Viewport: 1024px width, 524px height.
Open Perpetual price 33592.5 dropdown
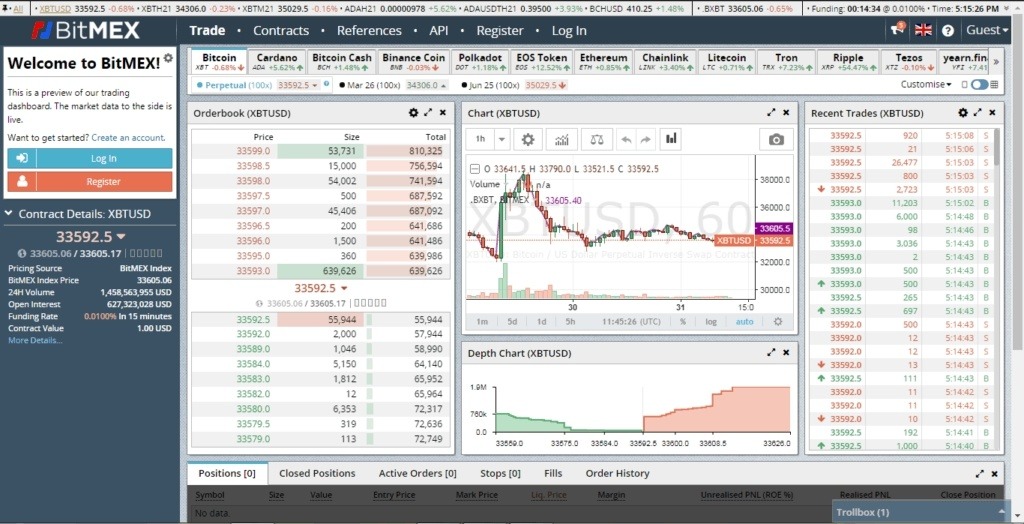[298, 85]
